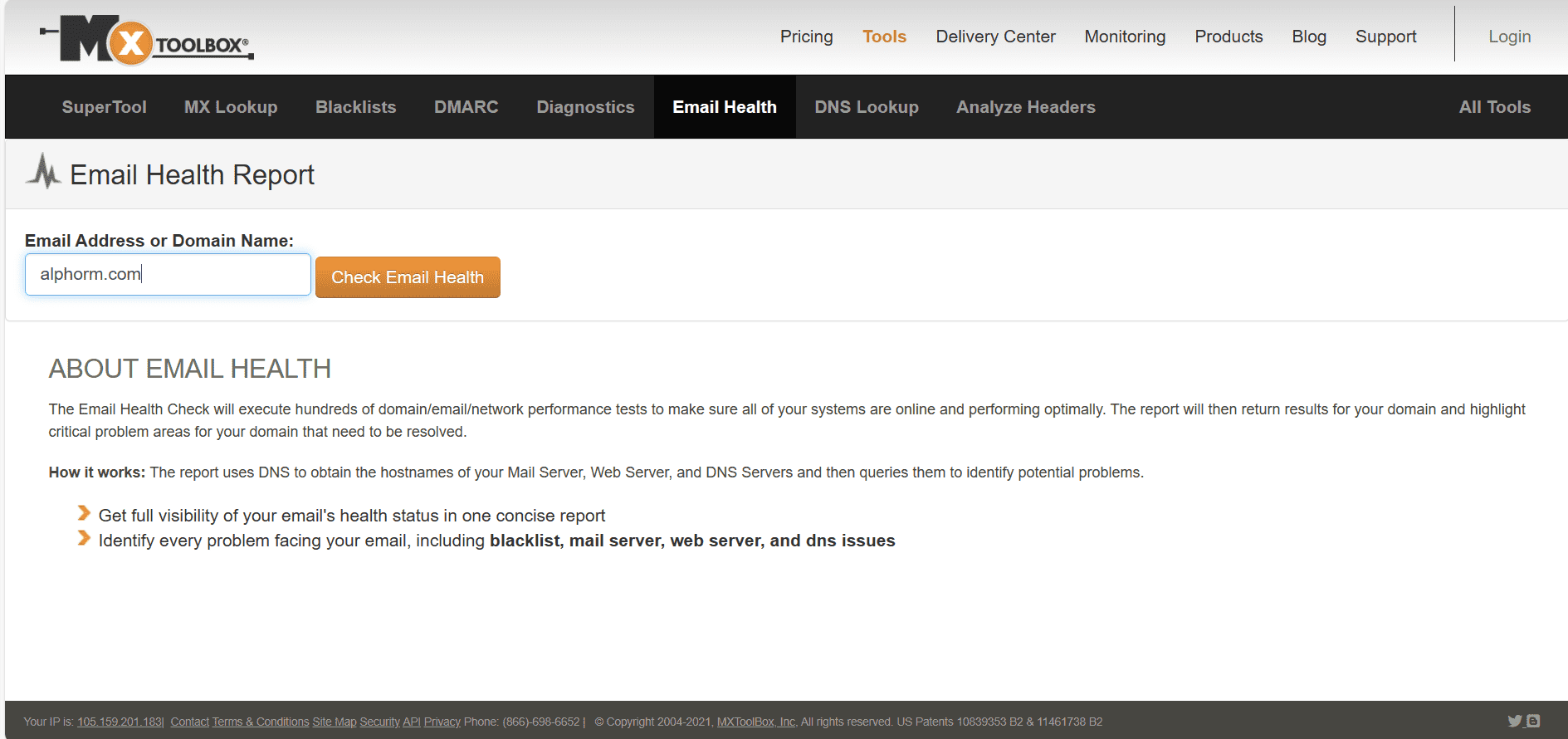
Task: Click the MXToolBox, Inc link in the footer
Action: [756, 722]
